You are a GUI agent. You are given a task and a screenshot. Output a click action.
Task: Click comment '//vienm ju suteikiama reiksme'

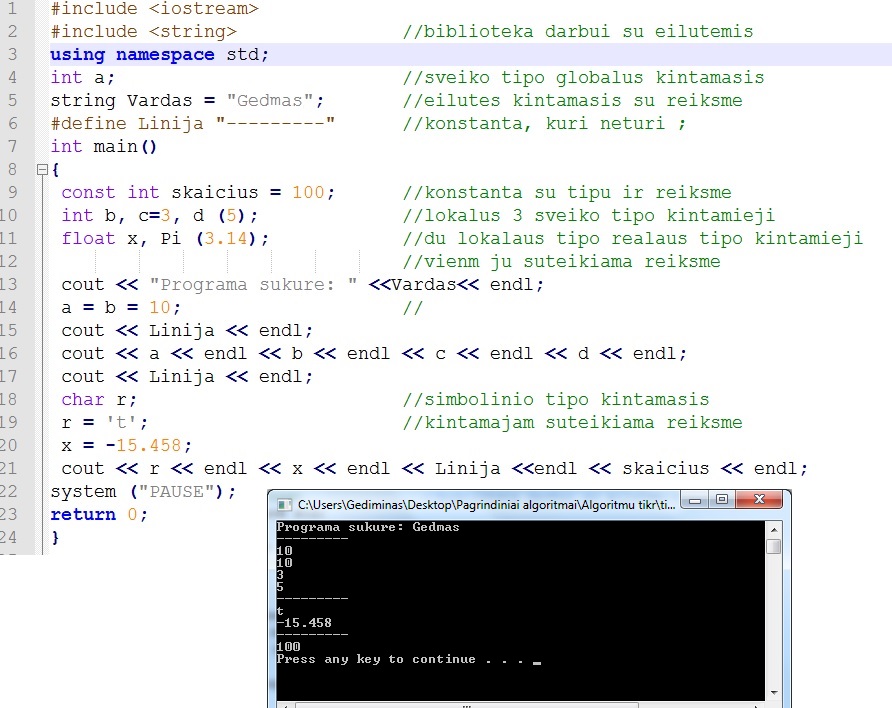coord(561,262)
